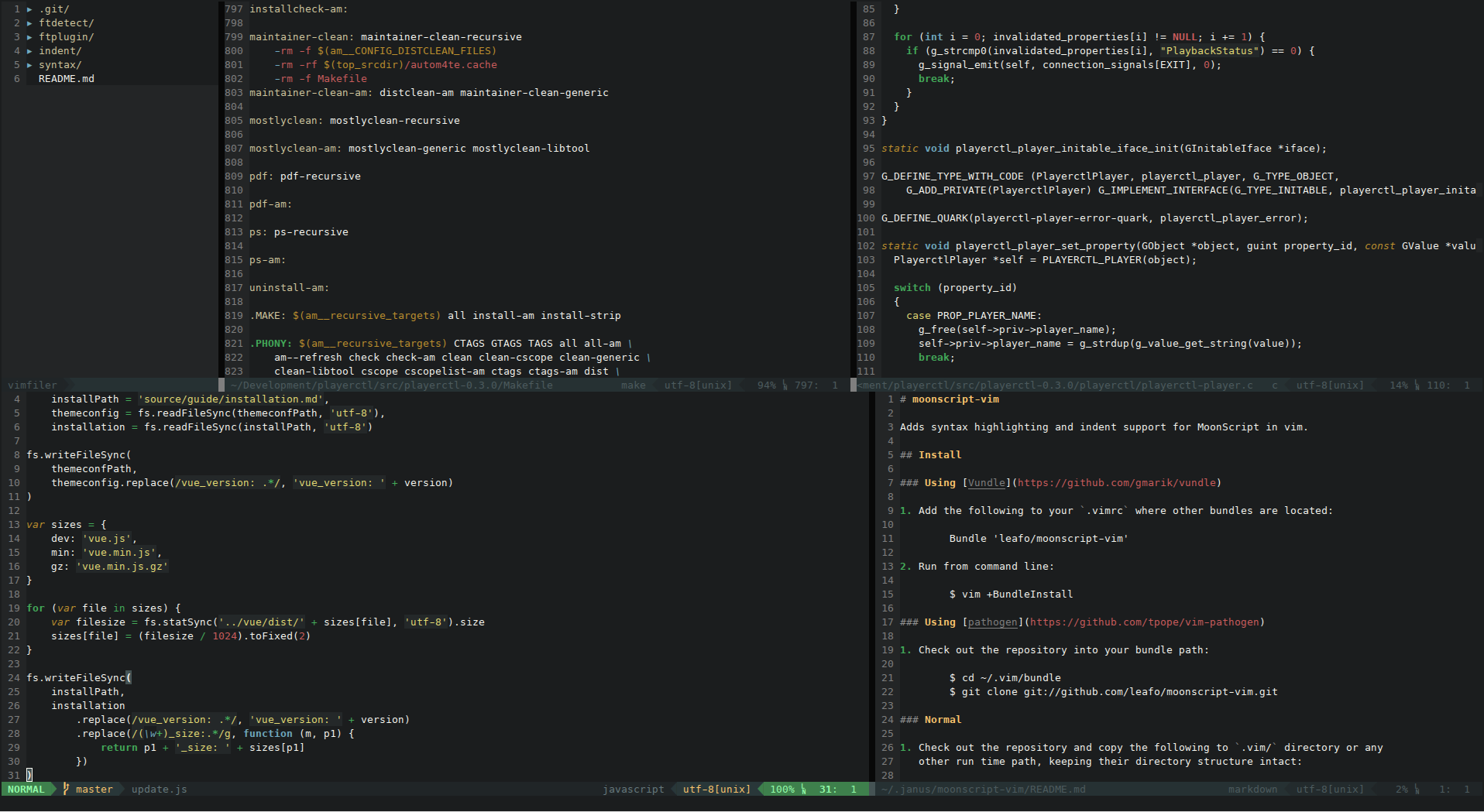The height and width of the screenshot is (812, 1484).
Task: Click the 100% scroll position indicator
Action: click(x=782, y=790)
